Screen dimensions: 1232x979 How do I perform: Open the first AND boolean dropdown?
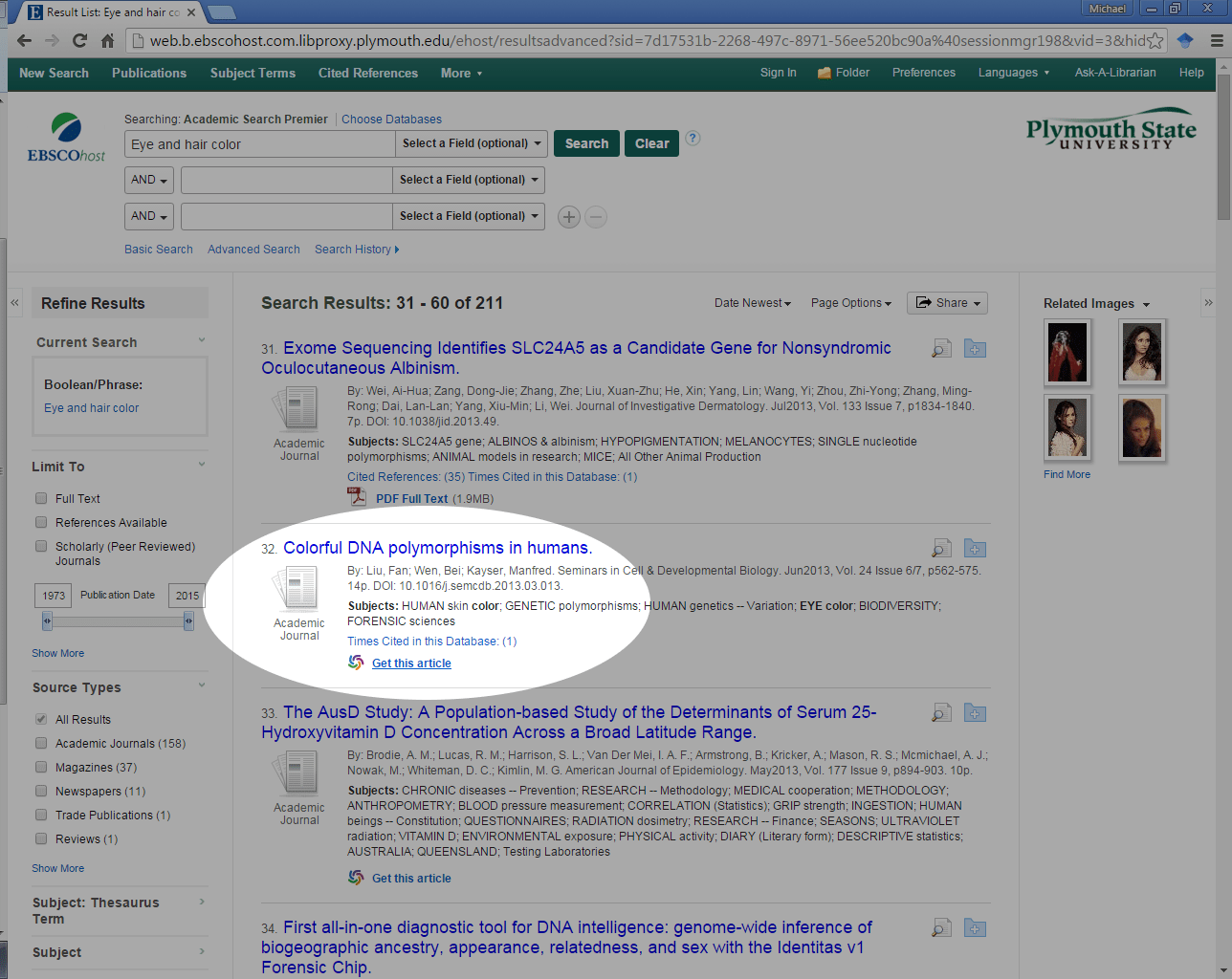148,180
